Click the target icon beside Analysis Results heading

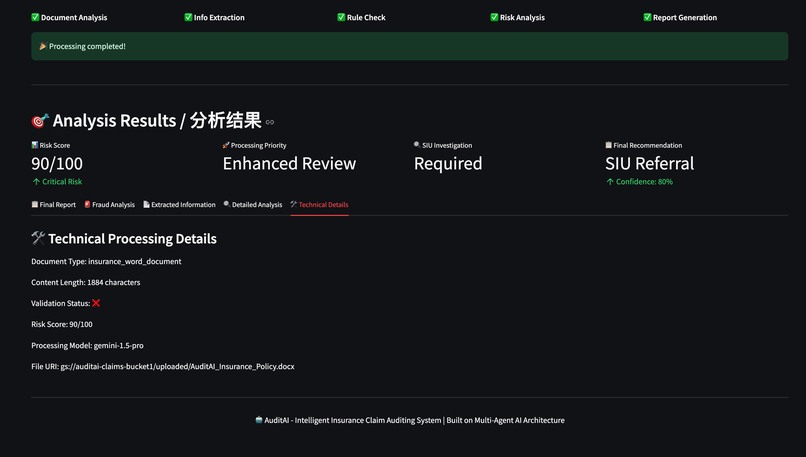click(x=40, y=121)
